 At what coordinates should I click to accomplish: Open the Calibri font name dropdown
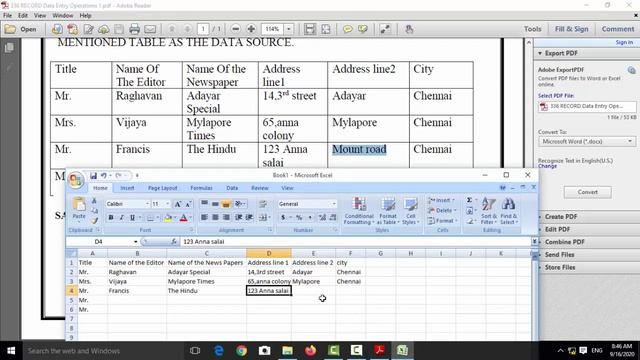[147, 204]
